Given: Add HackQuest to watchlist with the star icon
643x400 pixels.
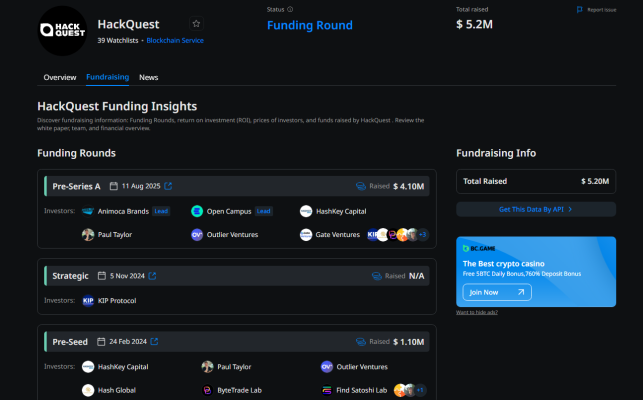Looking at the screenshot, I should 196,23.
